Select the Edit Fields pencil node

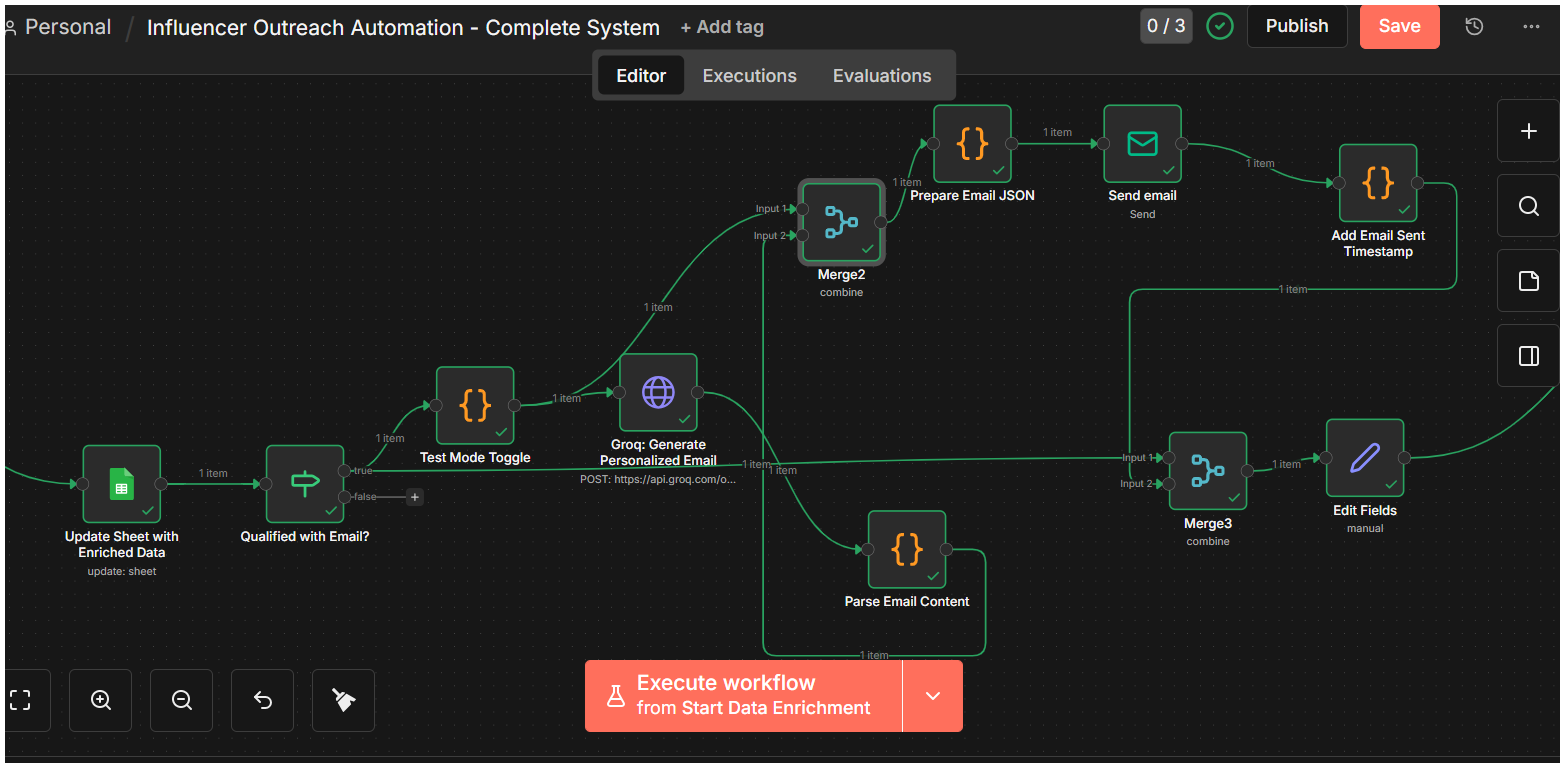point(1365,458)
